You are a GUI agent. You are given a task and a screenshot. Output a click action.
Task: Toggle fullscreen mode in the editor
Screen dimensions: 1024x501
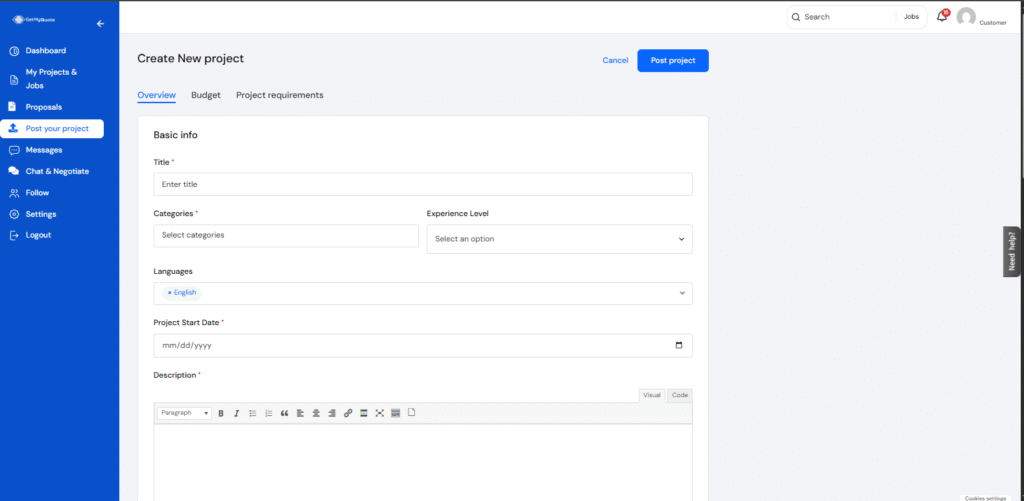[380, 413]
